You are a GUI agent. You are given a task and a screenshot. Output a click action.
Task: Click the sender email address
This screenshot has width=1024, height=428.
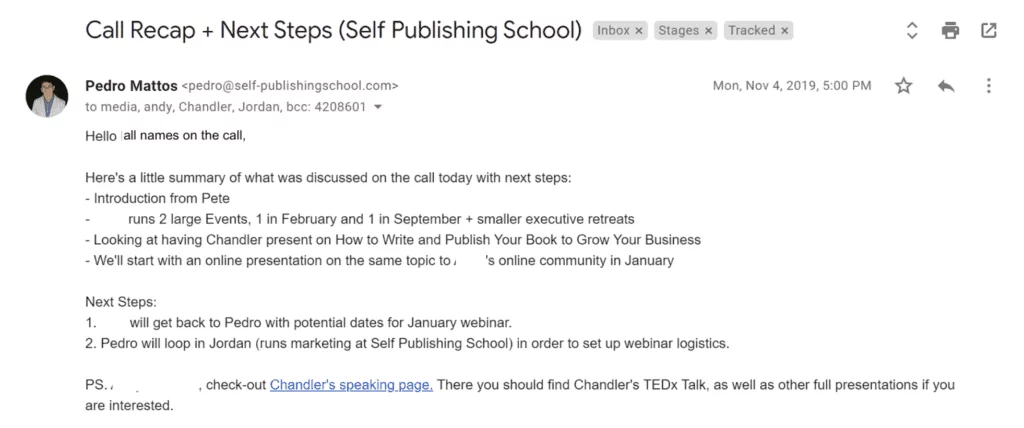[289, 86]
